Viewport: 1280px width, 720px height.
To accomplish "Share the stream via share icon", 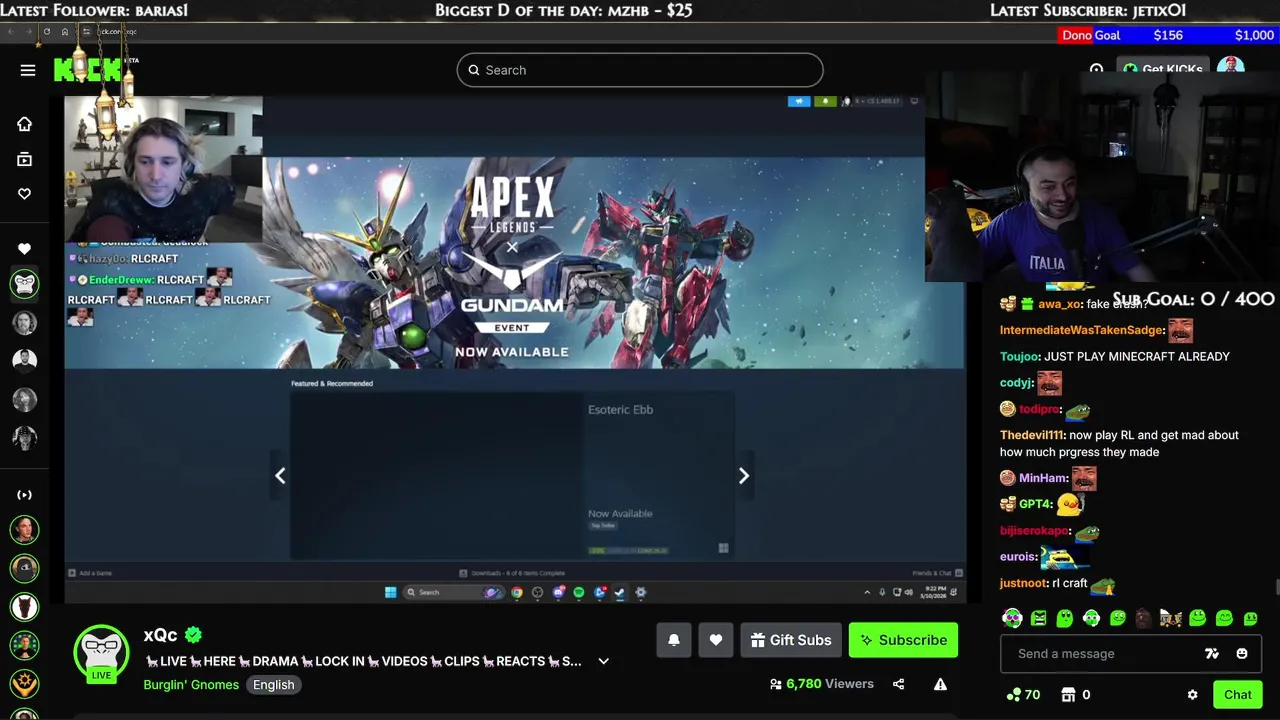I will pos(898,684).
